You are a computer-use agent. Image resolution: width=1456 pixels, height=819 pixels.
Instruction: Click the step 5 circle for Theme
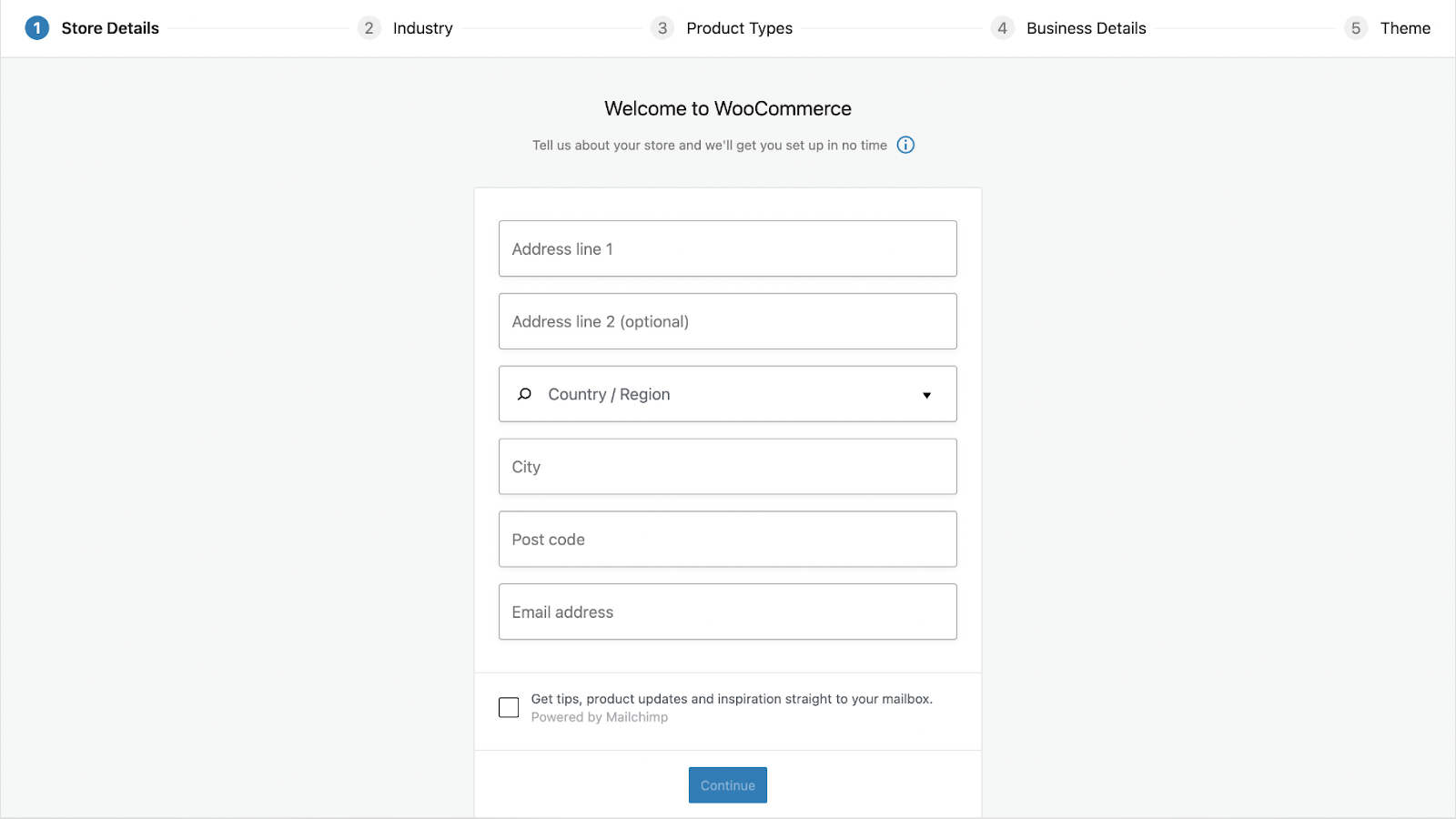click(x=1356, y=28)
